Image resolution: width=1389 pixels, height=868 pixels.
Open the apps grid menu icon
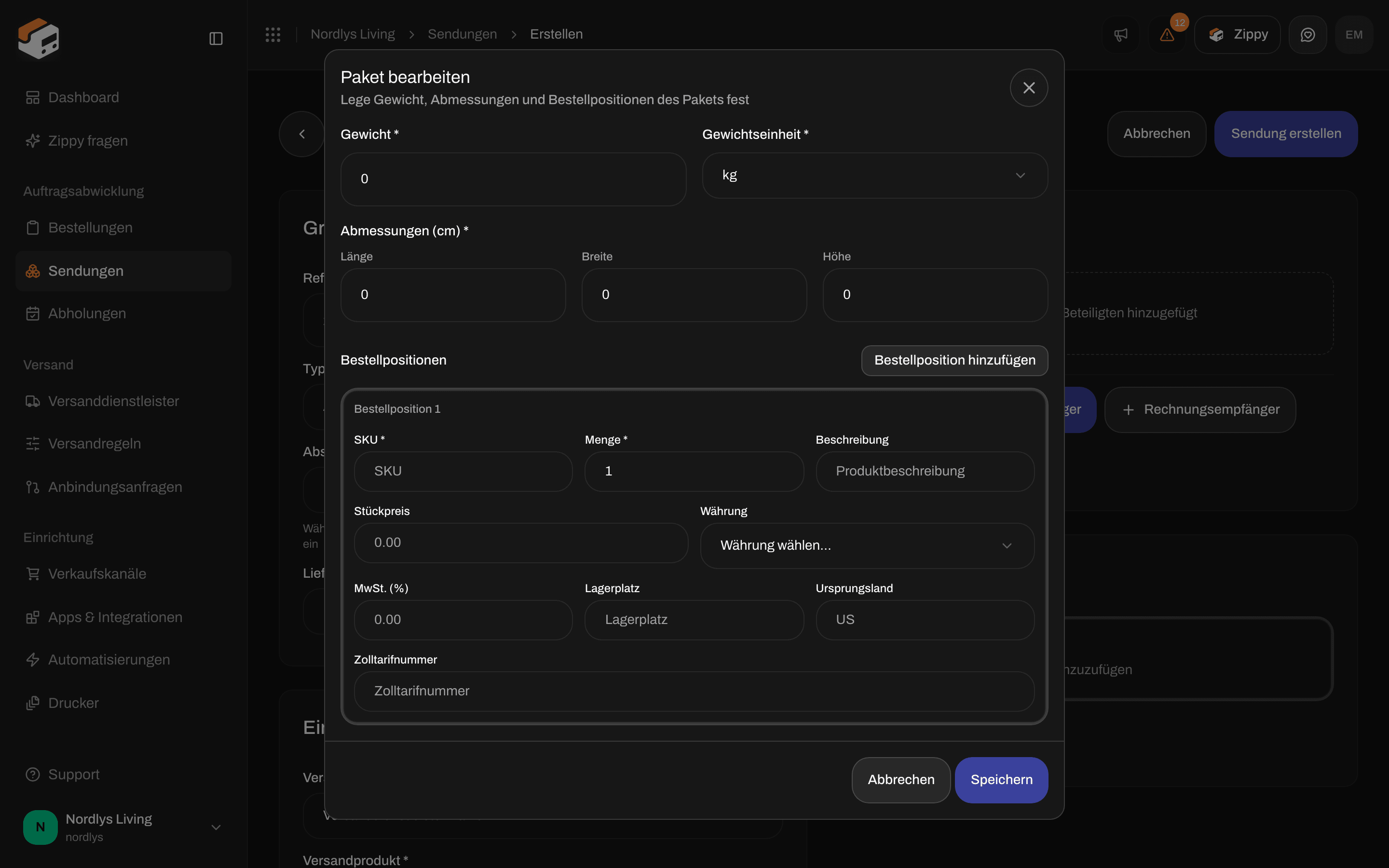point(272,34)
